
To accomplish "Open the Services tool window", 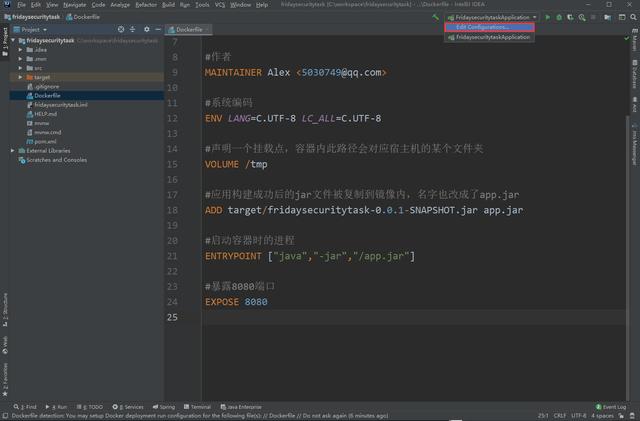I will coord(131,407).
